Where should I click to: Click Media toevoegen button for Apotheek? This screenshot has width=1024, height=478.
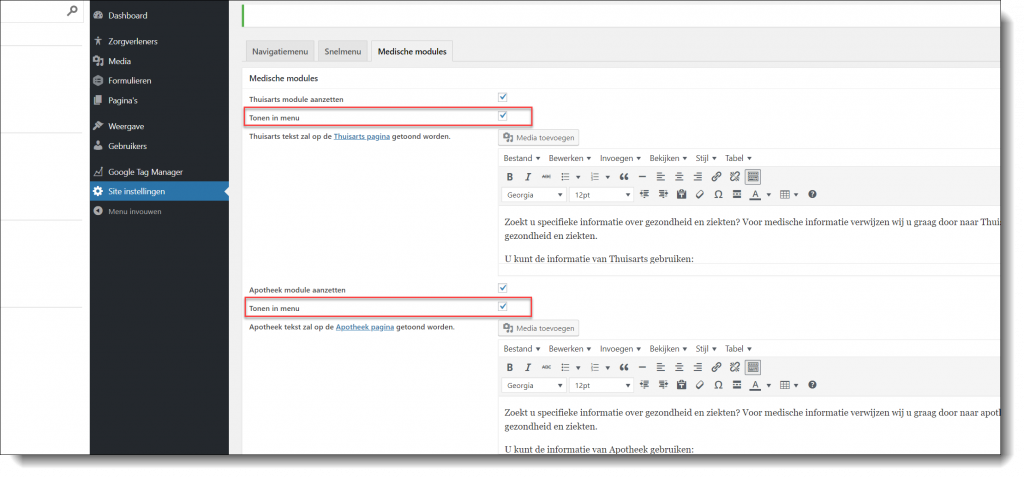point(539,328)
